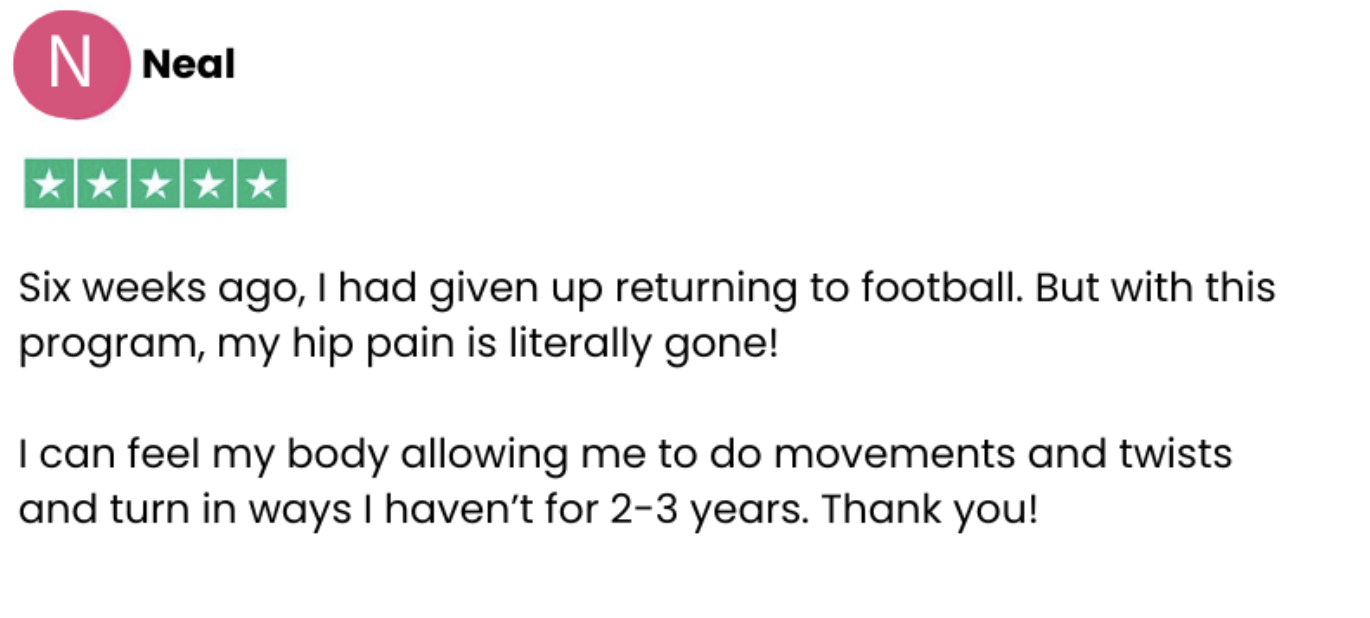Click the first green rating star
The image size is (1370, 618).
48,184
